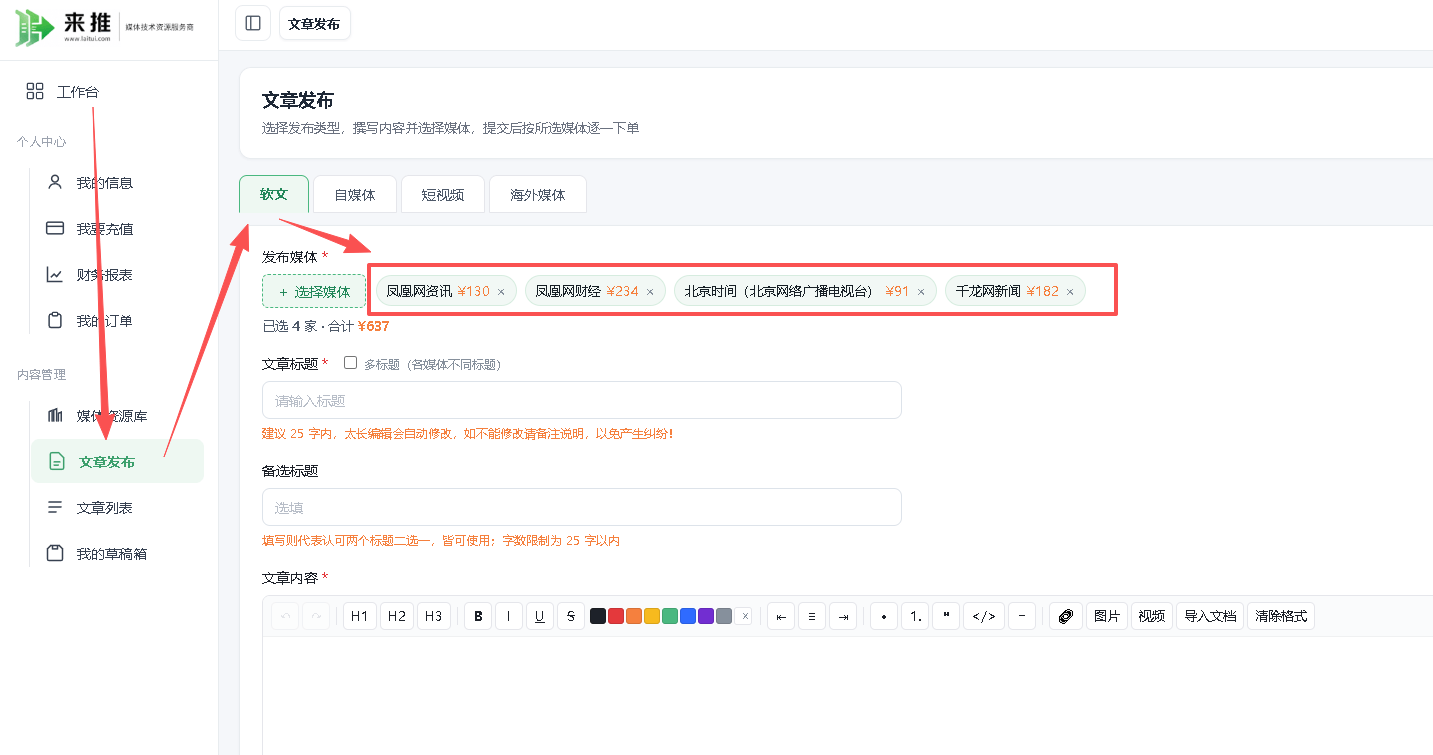The height and width of the screenshot is (755, 1433).
Task: Apply strikethrough formatting
Action: [x=571, y=616]
